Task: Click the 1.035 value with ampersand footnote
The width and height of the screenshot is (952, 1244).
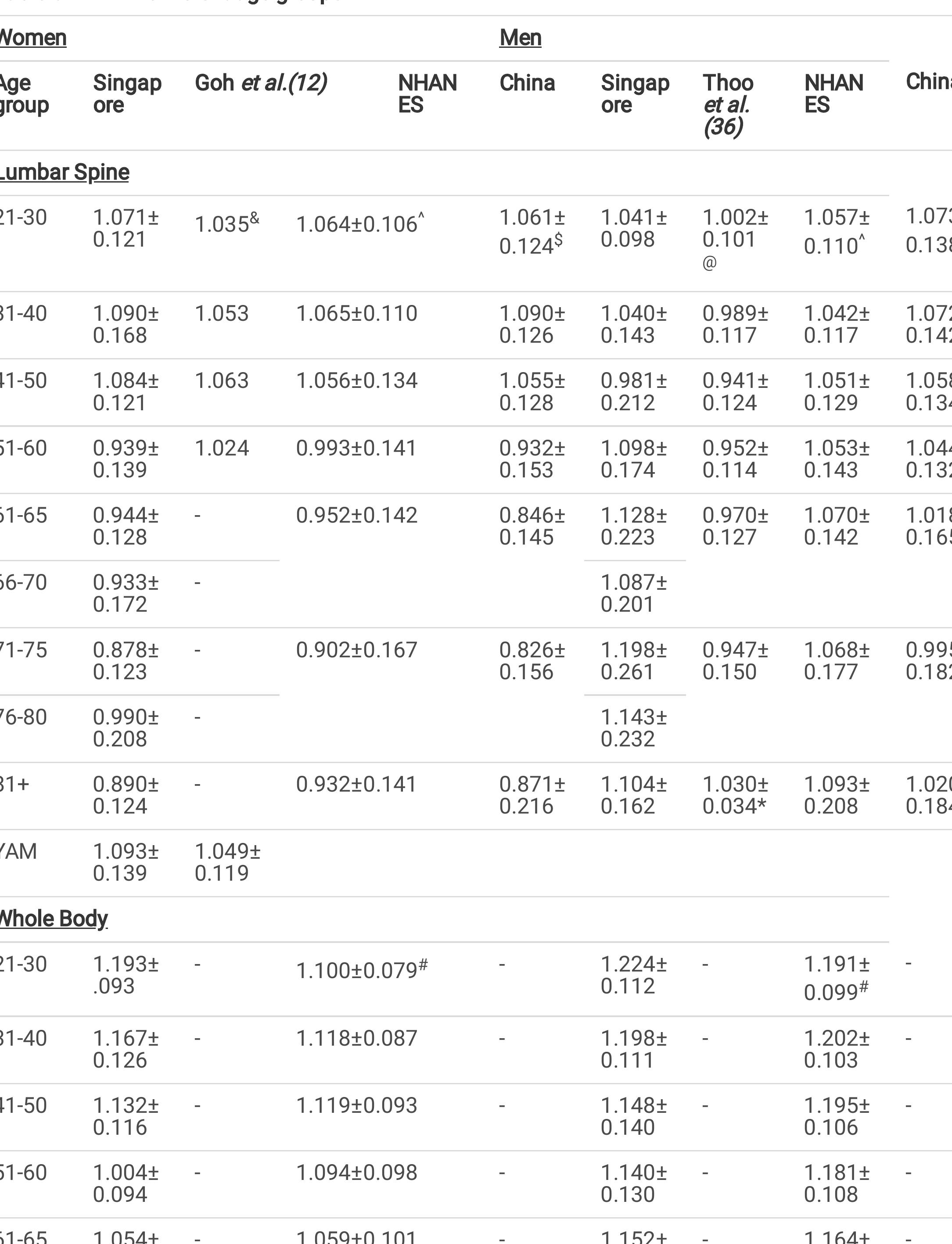Action: pyautogui.click(x=226, y=224)
